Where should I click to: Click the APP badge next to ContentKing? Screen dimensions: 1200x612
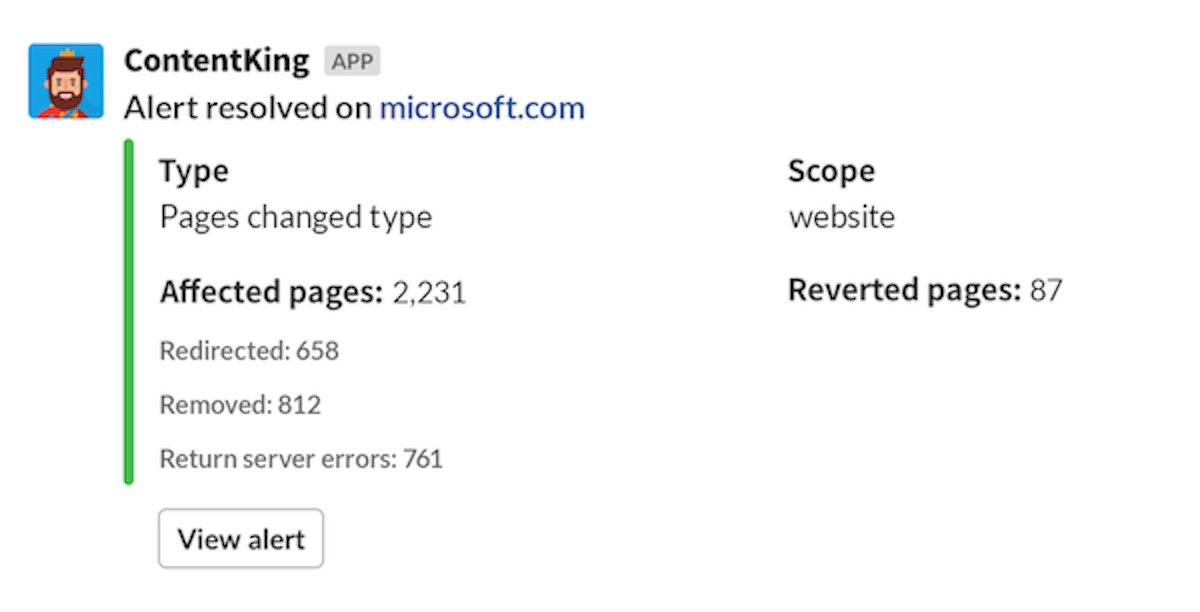point(352,62)
